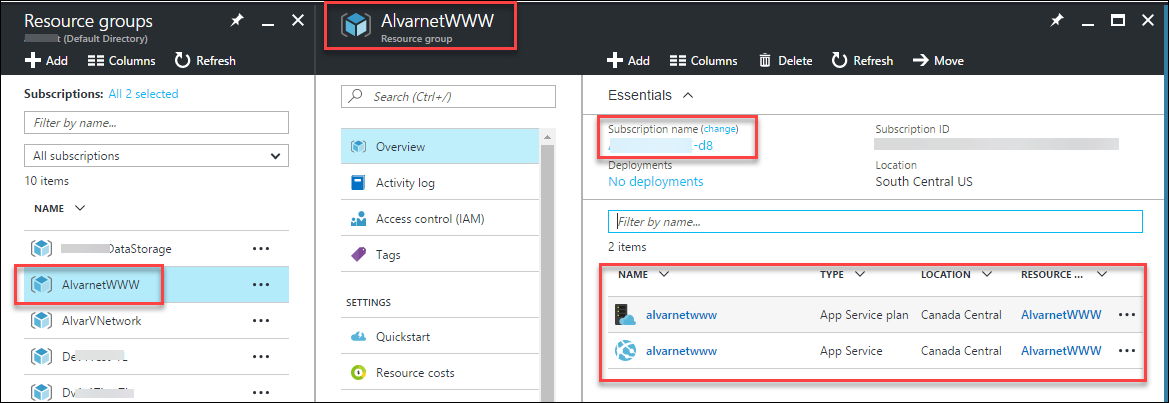Click the Access control (IAM) people icon
Image resolution: width=1169 pixels, height=403 pixels.
(x=358, y=219)
